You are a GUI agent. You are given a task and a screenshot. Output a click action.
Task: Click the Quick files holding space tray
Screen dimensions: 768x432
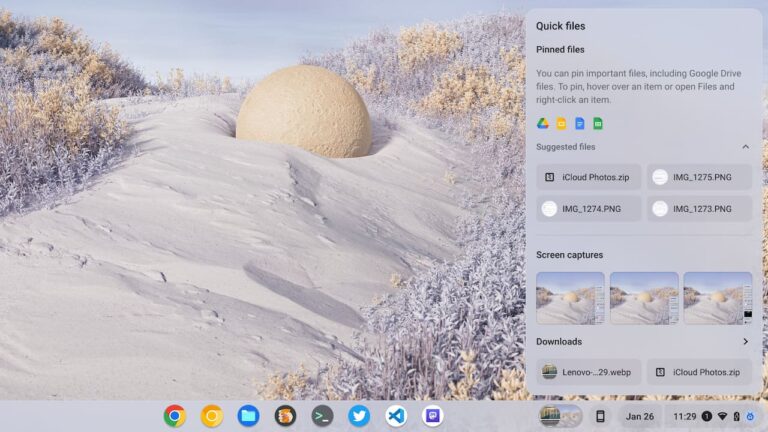pos(560,416)
